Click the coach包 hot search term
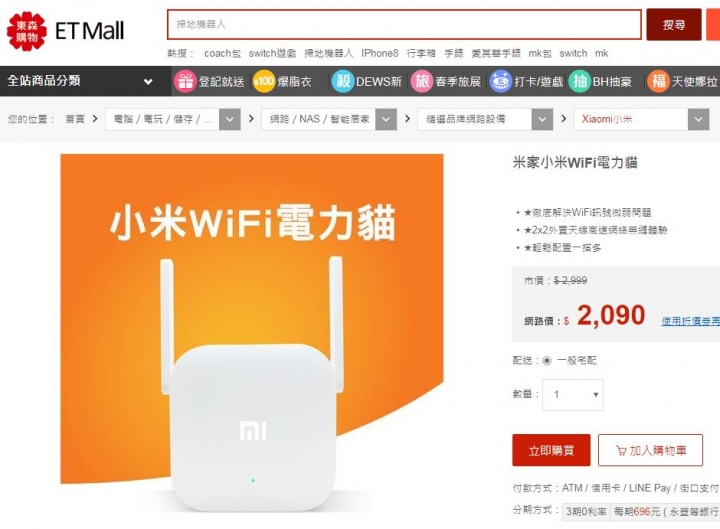 tap(222, 53)
